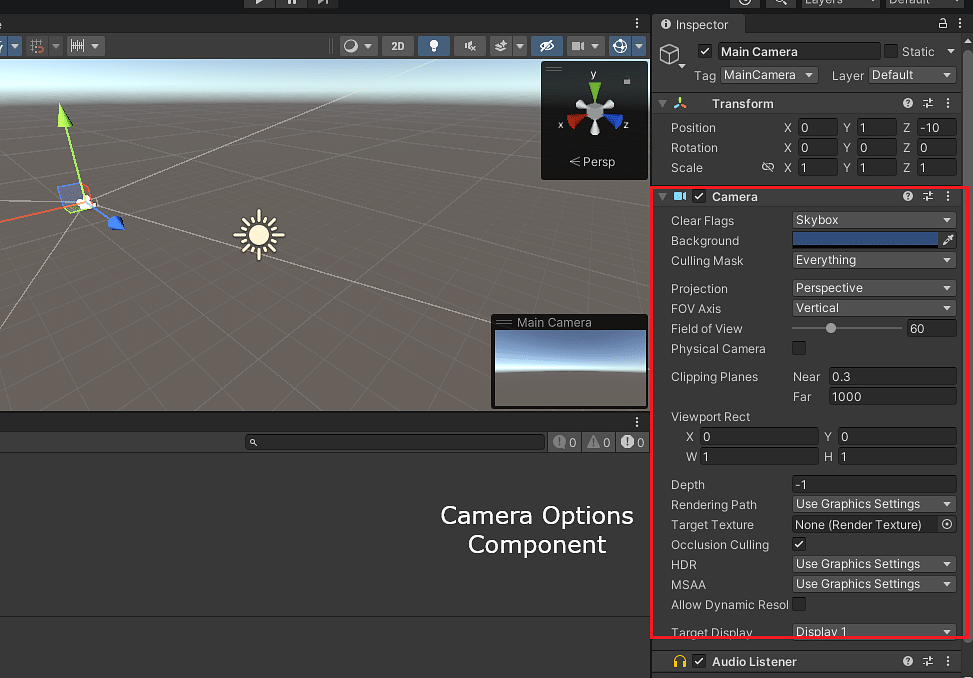This screenshot has height=678, width=973.
Task: Open Transform component help icon
Action: click(908, 103)
